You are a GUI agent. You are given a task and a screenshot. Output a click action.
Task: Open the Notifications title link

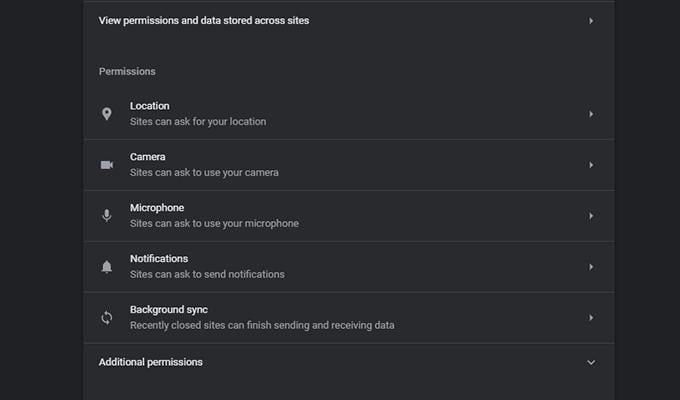[159, 259]
